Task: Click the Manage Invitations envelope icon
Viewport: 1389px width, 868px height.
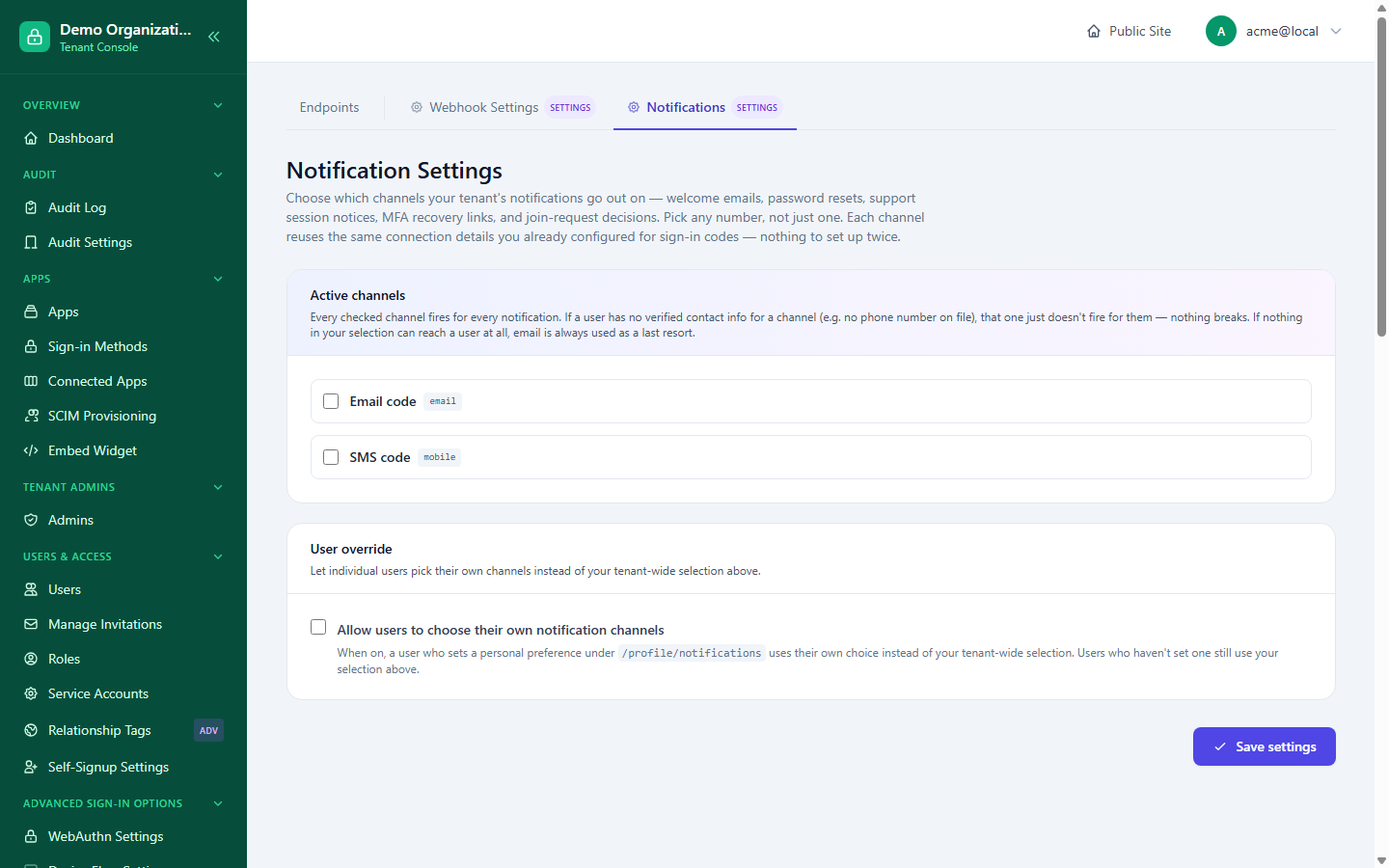Action: point(31,624)
